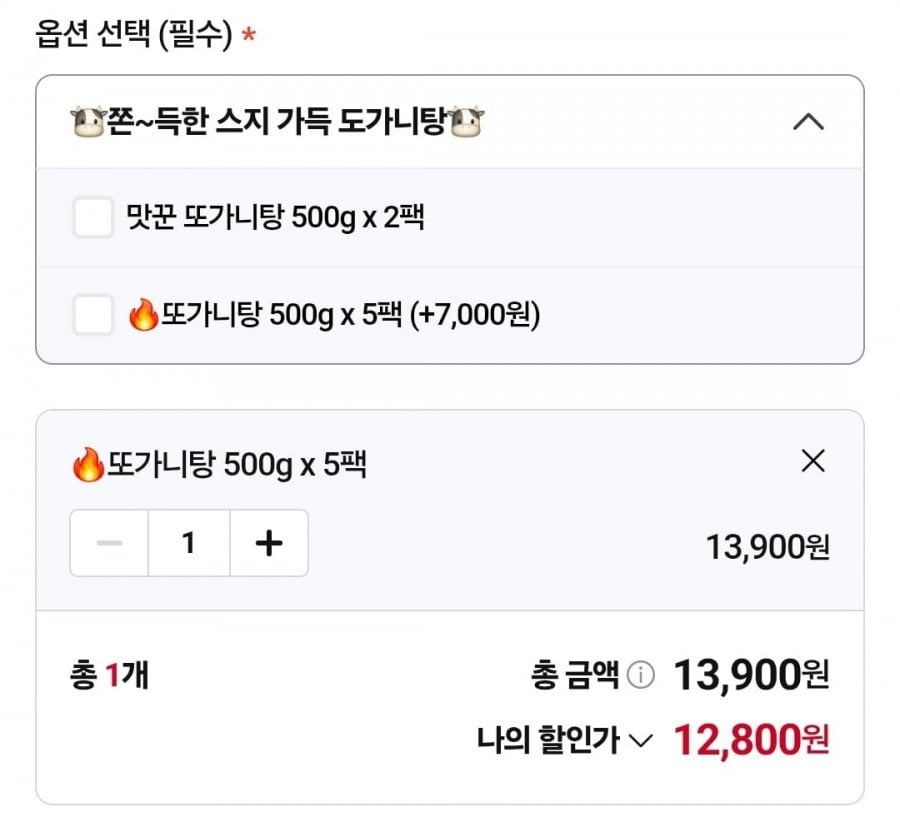Click the cow emoji after 도가니탕

click(x=466, y=123)
